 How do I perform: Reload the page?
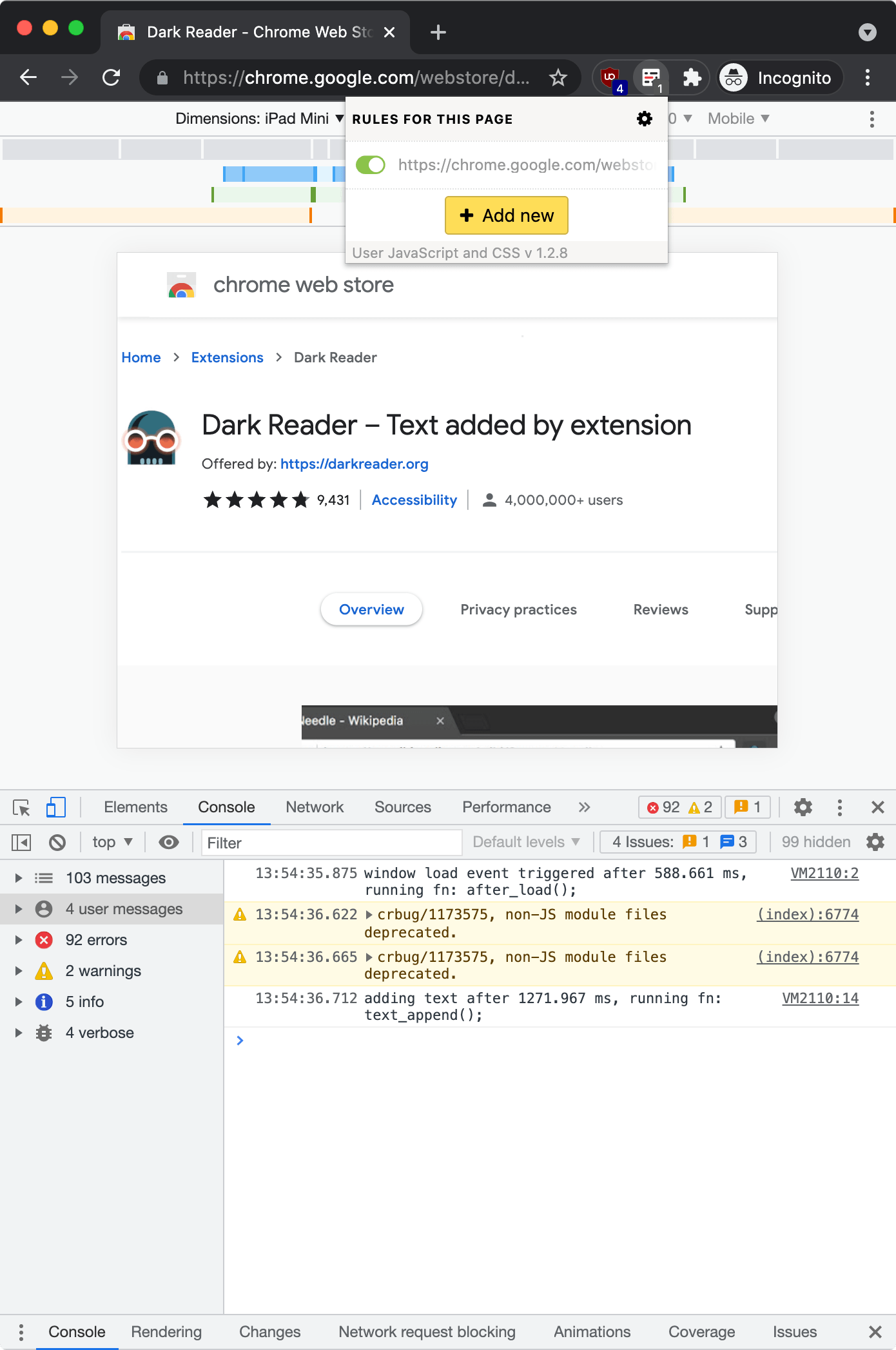[x=112, y=78]
